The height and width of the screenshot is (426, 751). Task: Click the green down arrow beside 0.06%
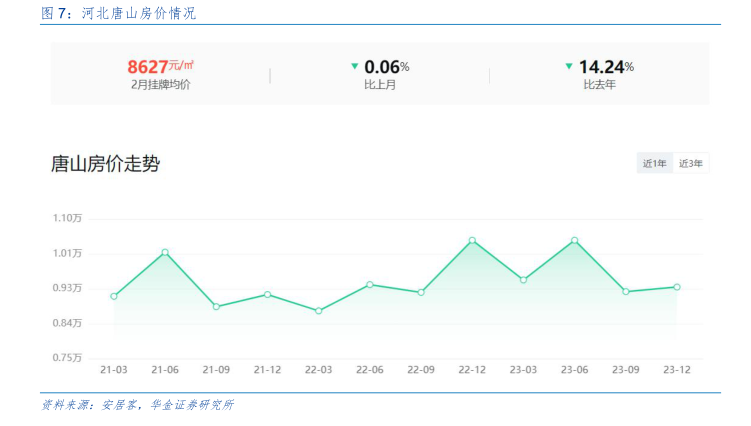[x=354, y=66]
